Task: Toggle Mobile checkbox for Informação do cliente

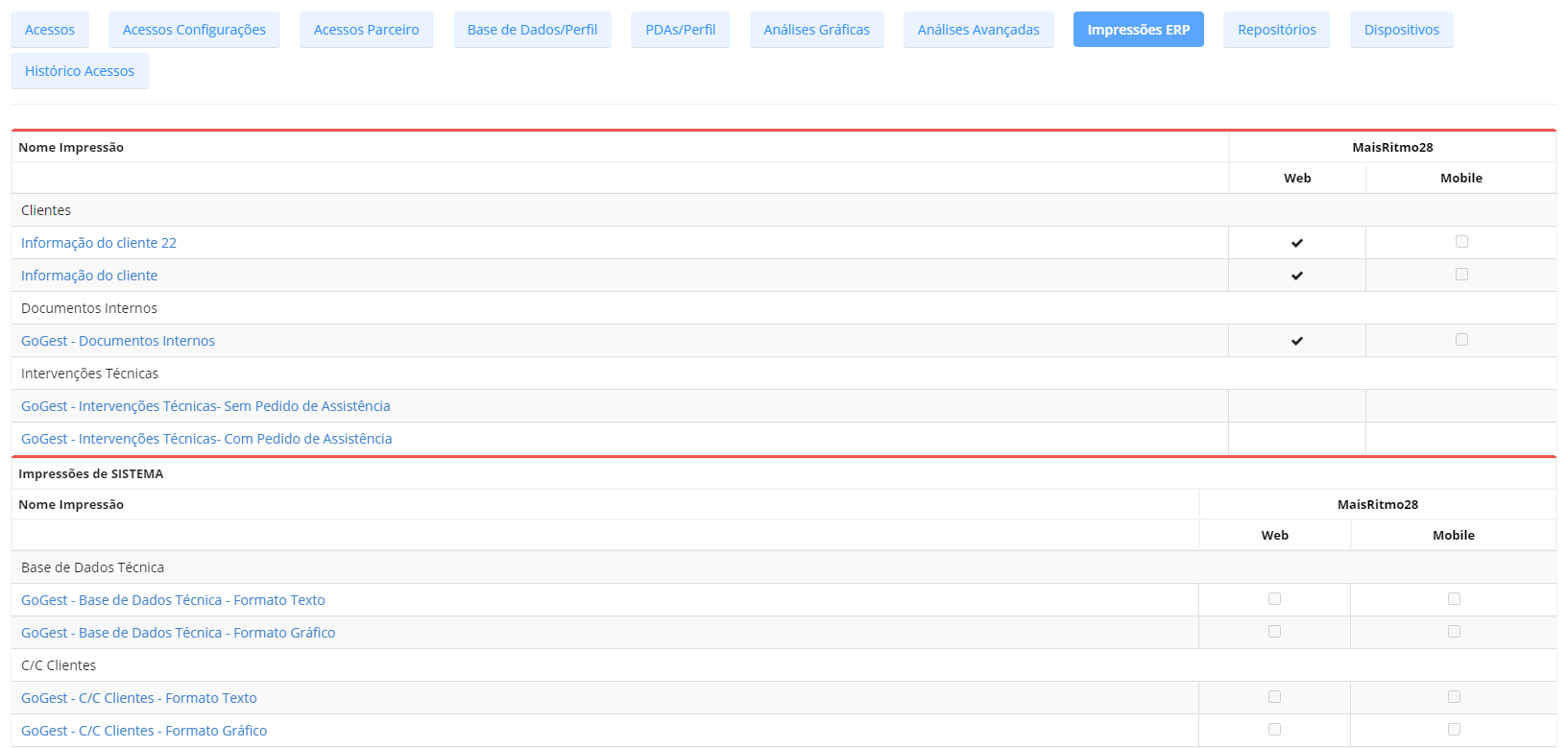Action: 1461,275
